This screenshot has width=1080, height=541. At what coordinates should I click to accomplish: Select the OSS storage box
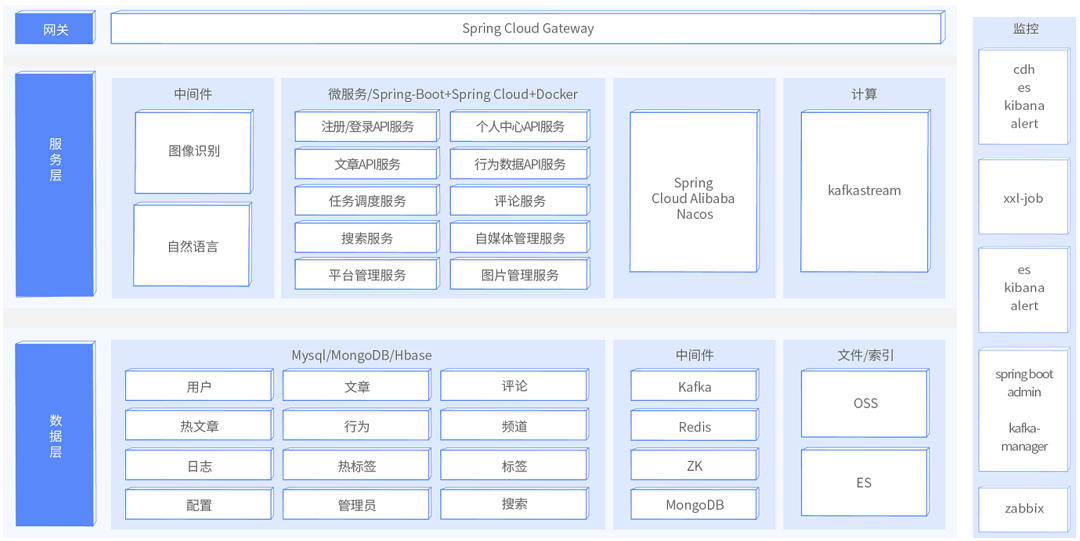tap(865, 403)
